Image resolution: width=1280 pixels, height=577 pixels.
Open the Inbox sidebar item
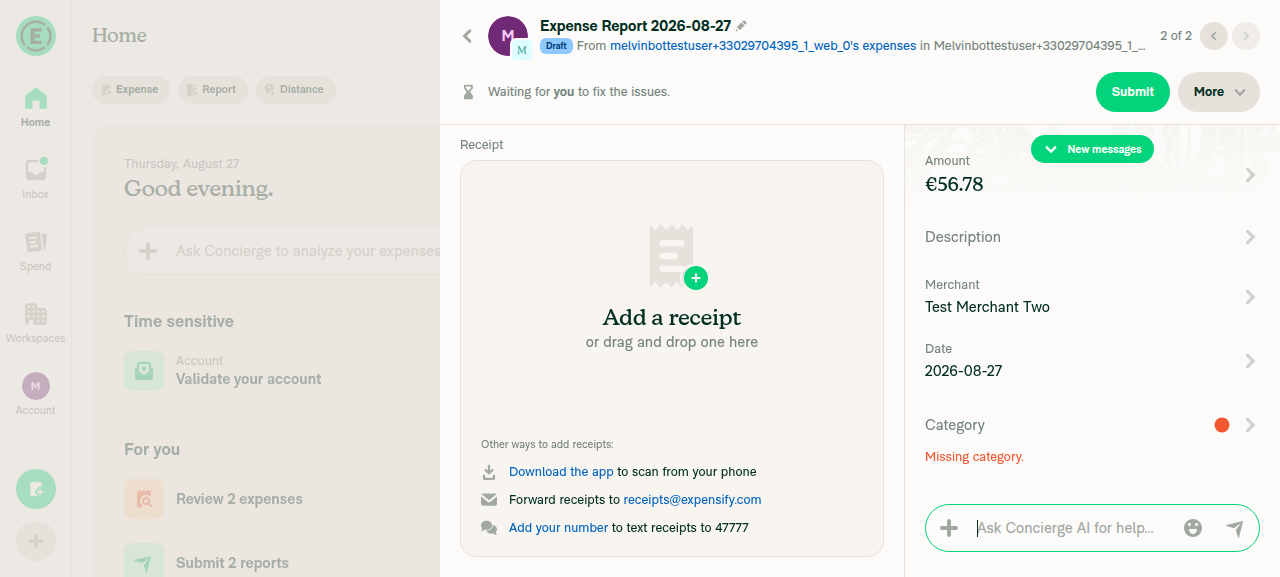[x=36, y=180]
